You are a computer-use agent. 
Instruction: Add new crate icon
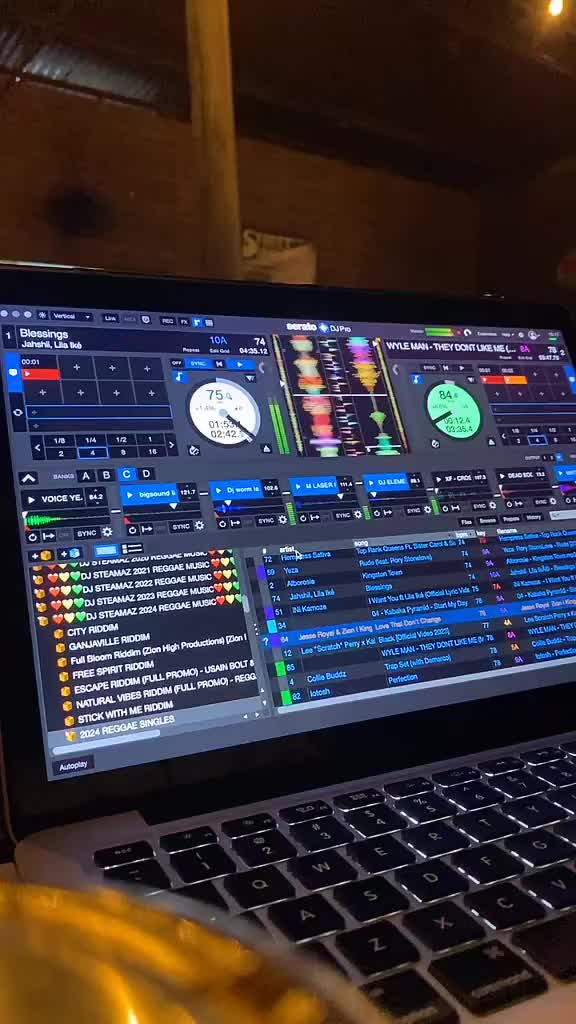(40, 556)
